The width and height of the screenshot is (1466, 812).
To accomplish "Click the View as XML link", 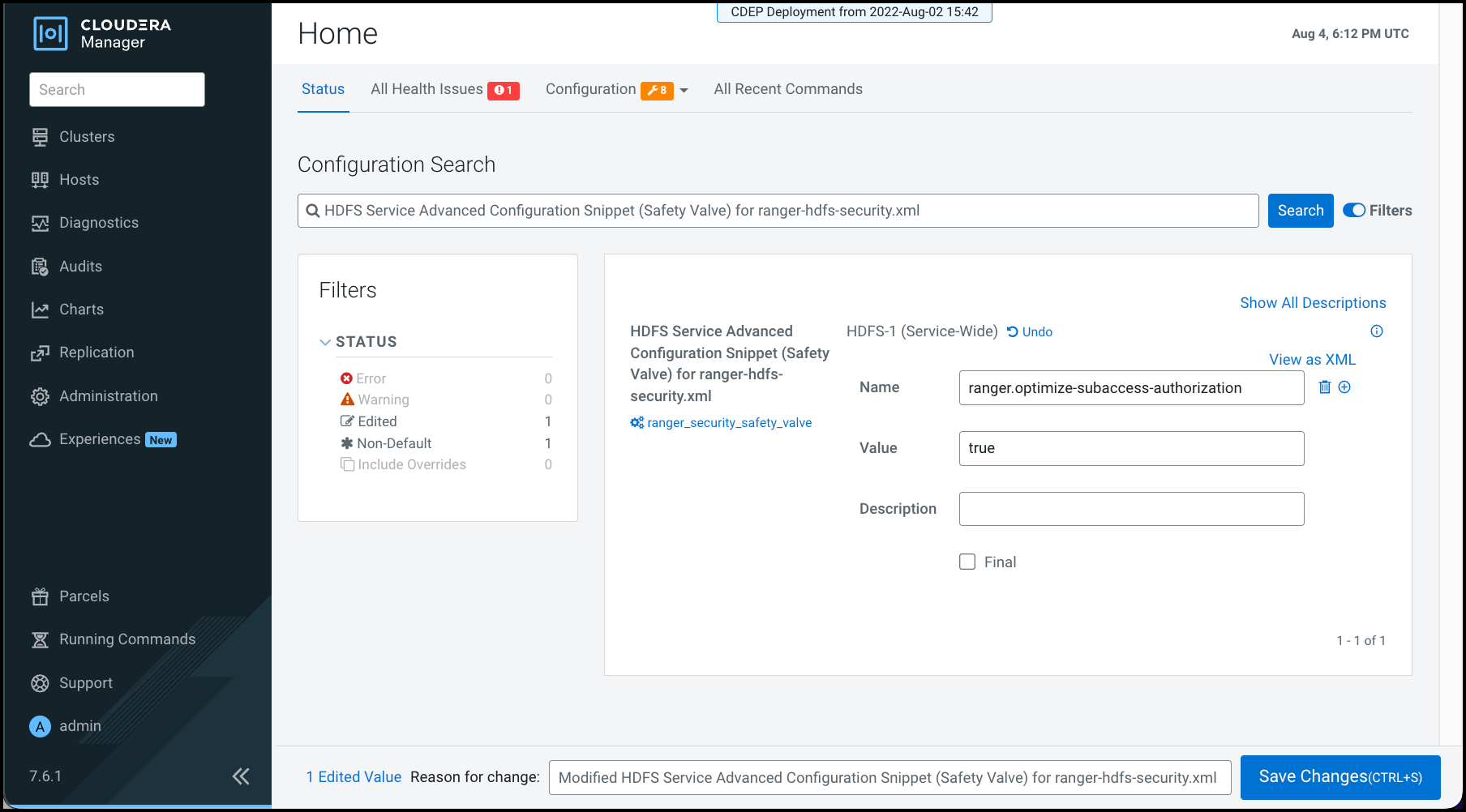I will tap(1311, 360).
